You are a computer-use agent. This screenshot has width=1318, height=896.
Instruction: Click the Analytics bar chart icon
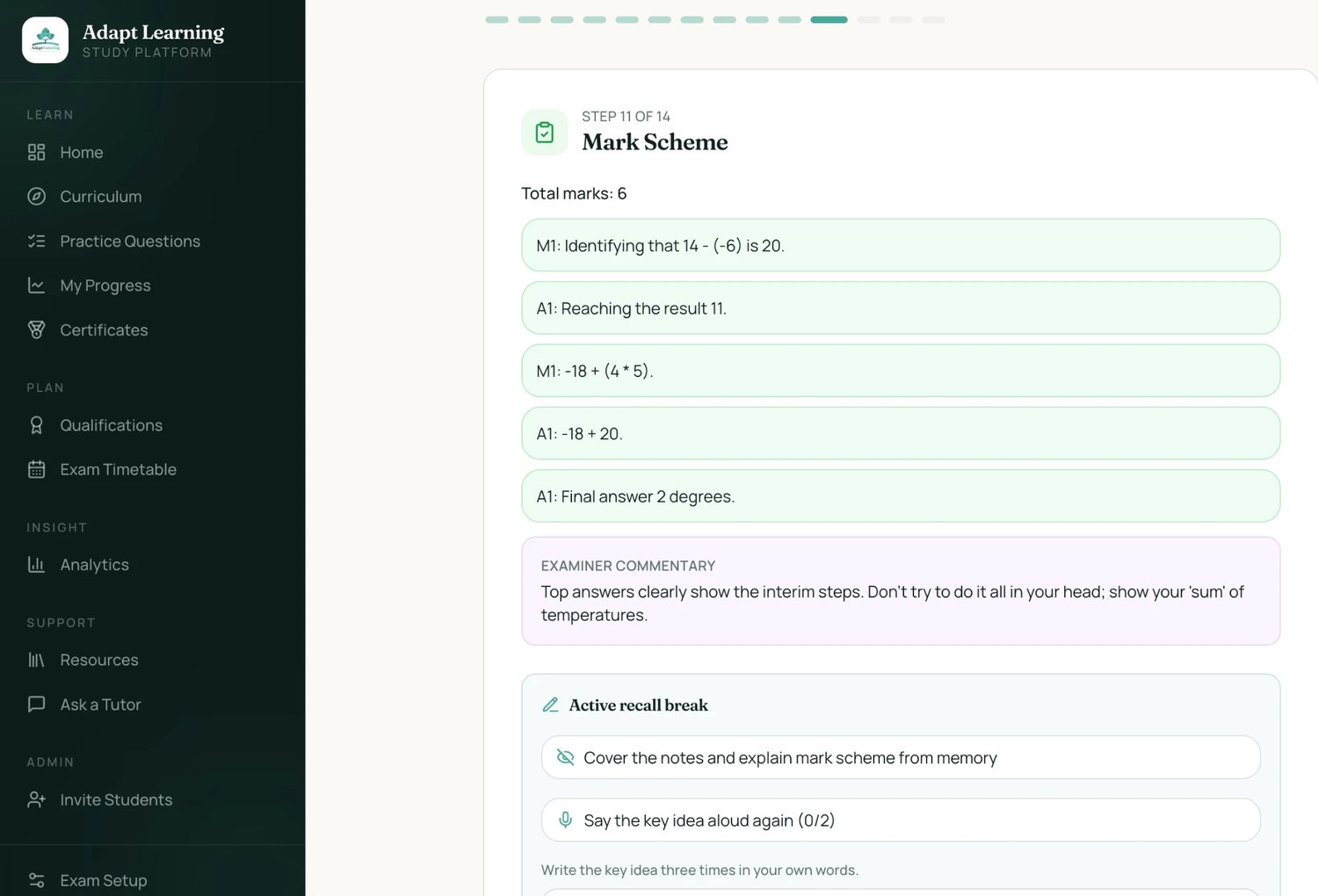point(36,565)
